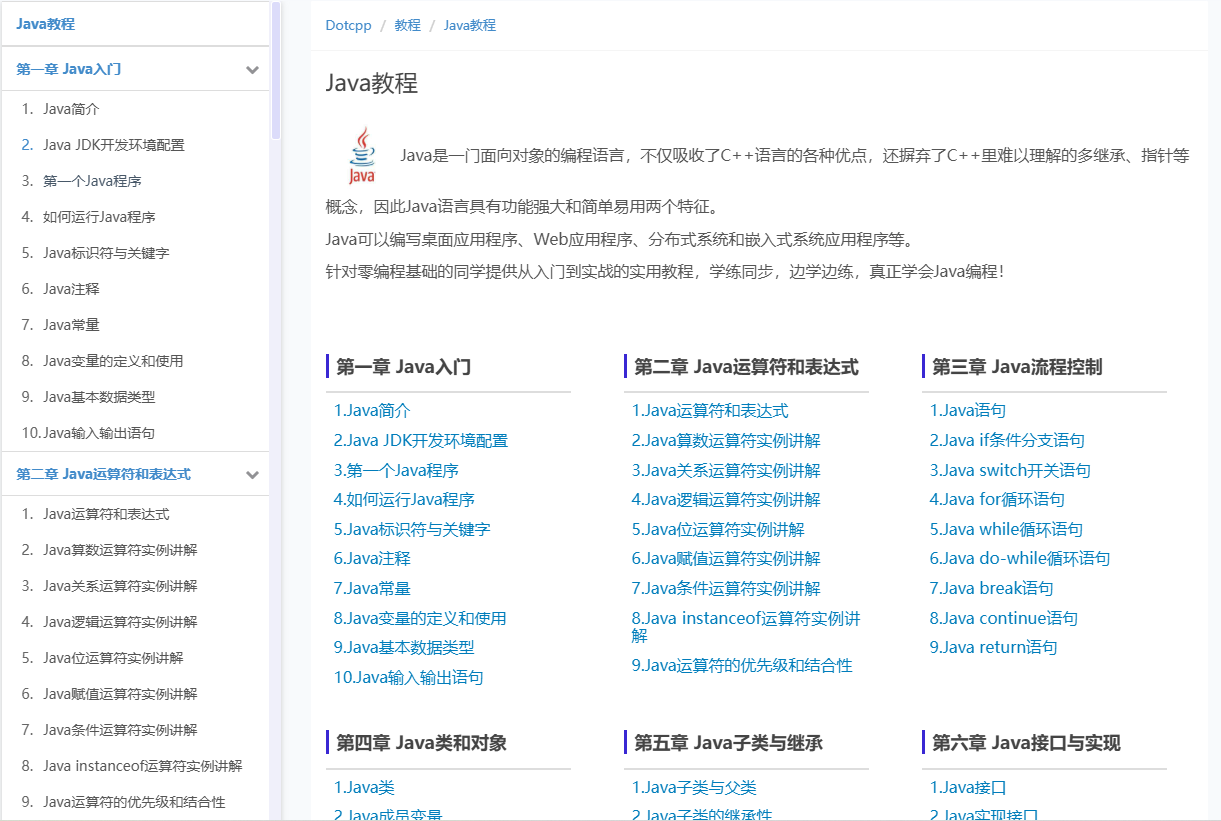1221x821 pixels.
Task: Select sidebar item Java JDK开发环境配置
Action: pos(114,145)
